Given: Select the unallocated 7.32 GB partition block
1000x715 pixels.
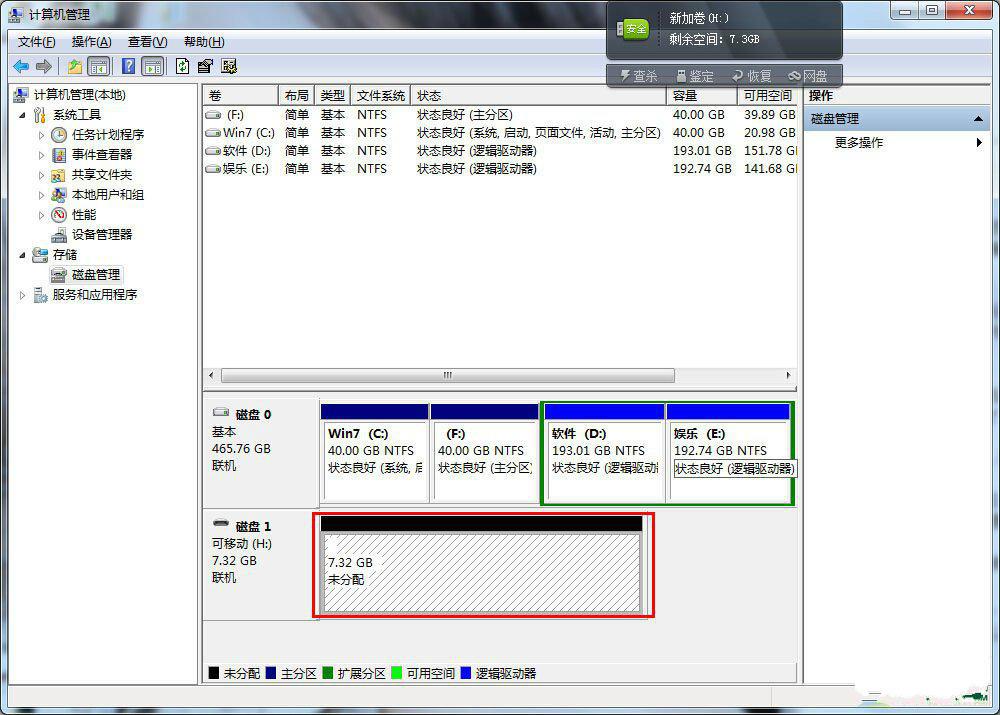Looking at the screenshot, I should coord(484,570).
